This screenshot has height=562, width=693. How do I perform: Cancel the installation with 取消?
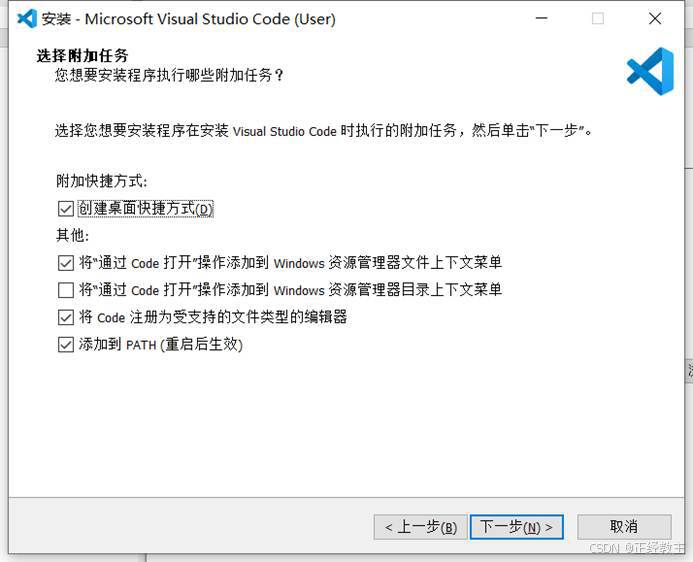[624, 527]
